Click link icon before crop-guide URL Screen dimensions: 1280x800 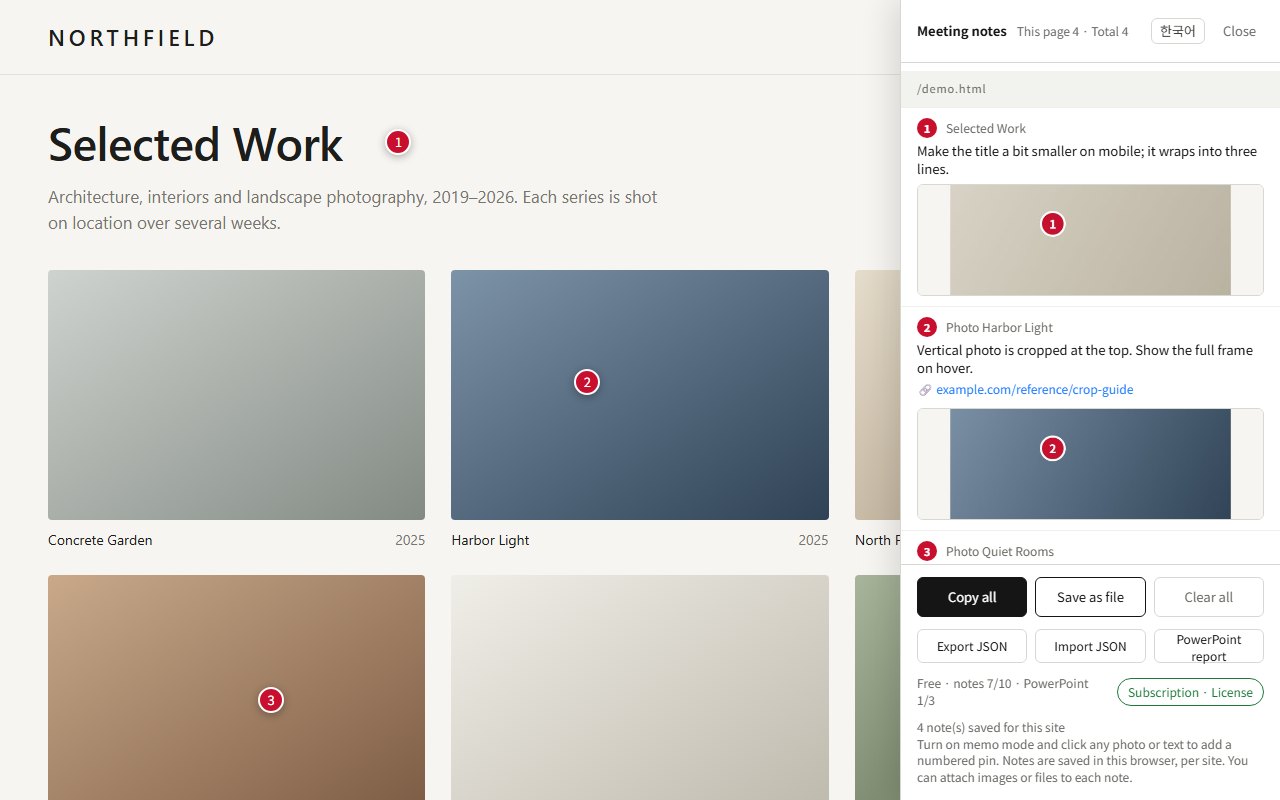pos(925,390)
